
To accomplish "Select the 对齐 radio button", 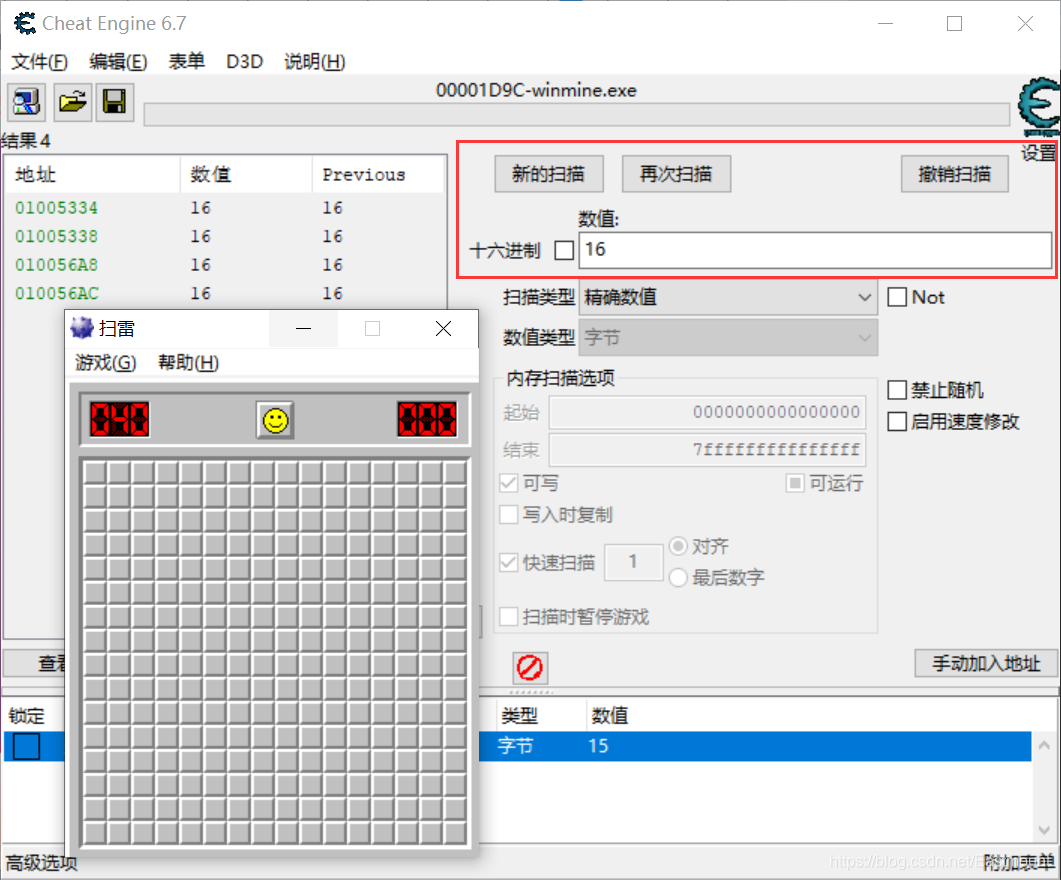I will coord(678,546).
